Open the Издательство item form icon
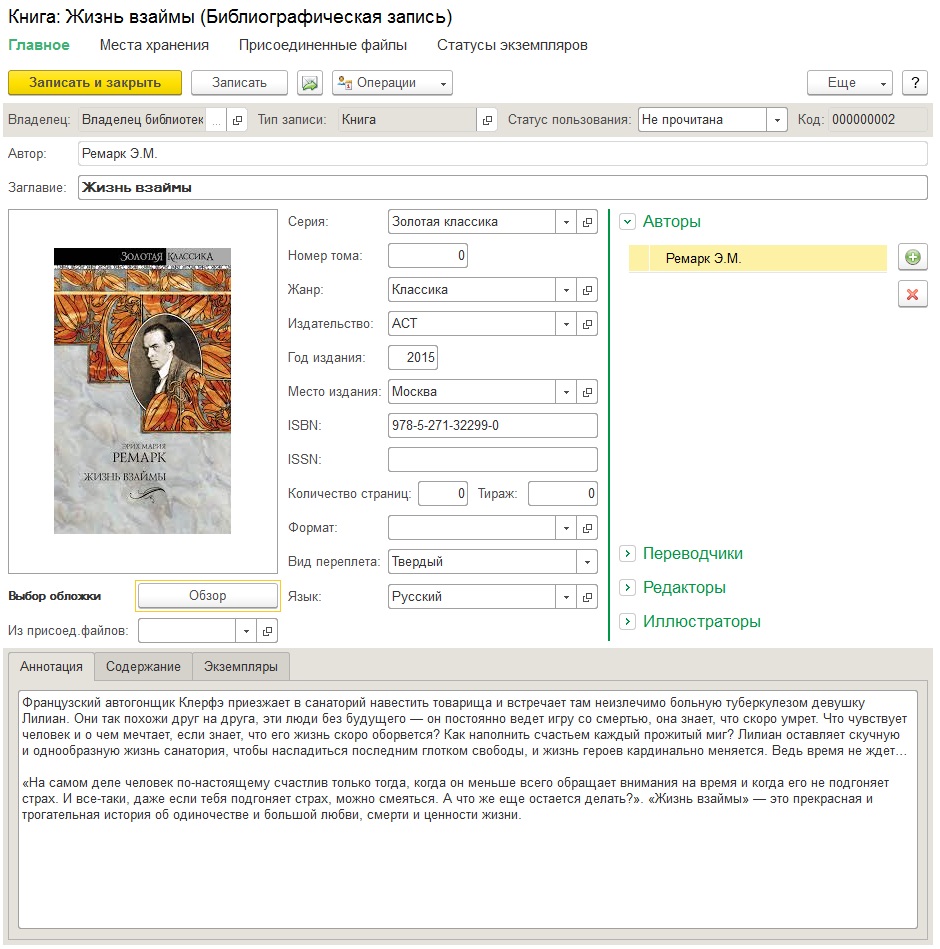940x949 pixels. click(587, 324)
